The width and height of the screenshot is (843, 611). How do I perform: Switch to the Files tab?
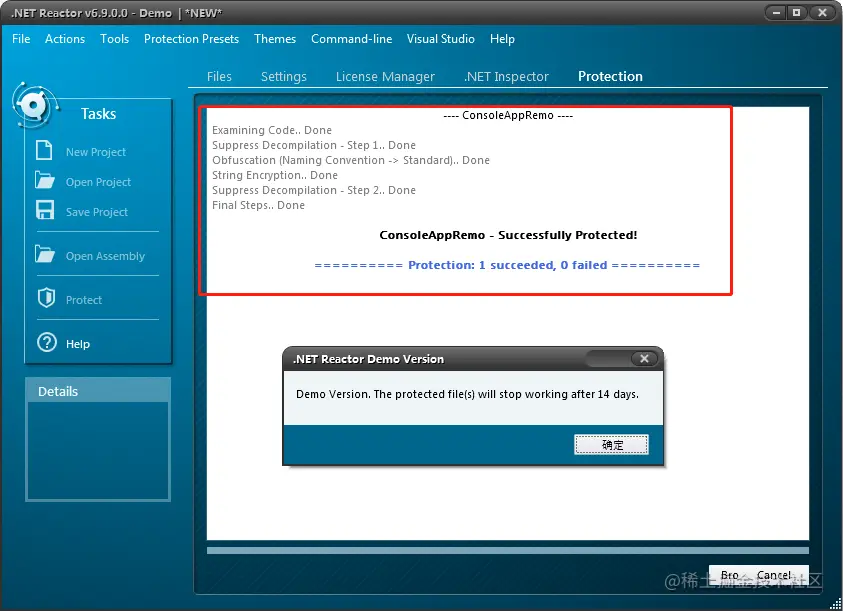[219, 76]
